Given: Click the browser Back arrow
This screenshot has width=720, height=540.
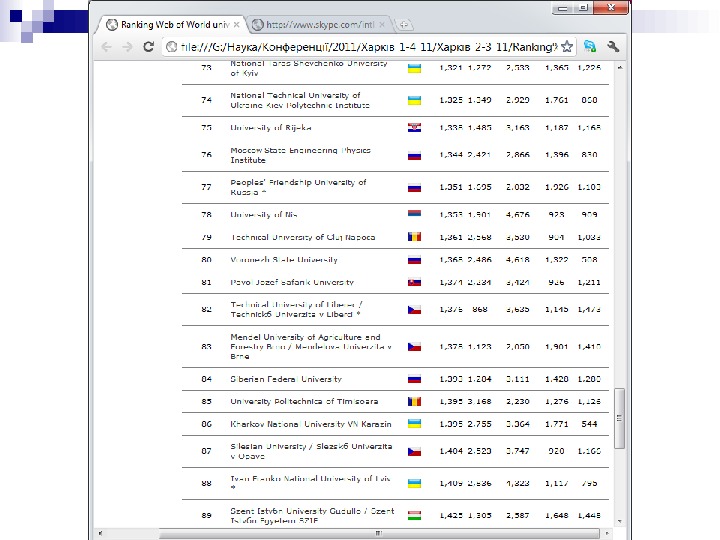Looking at the screenshot, I should coord(107,47).
